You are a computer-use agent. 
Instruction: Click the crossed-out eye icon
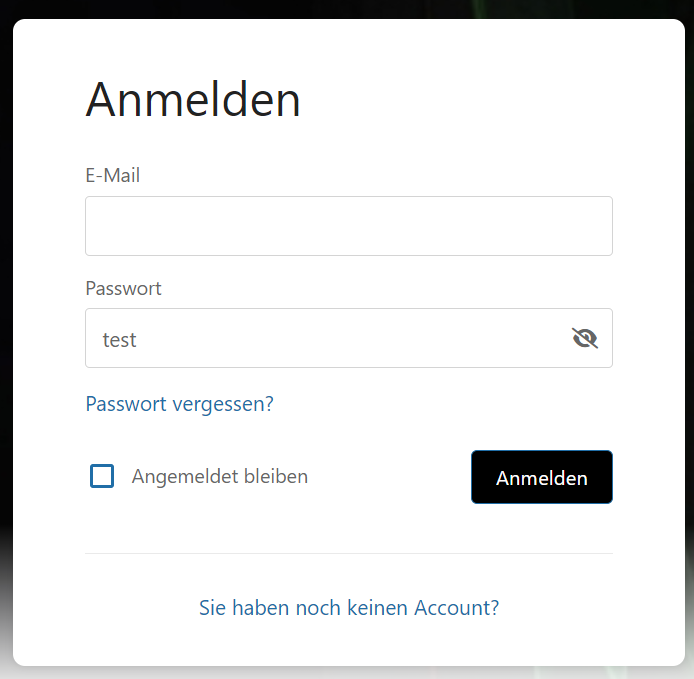pos(585,338)
